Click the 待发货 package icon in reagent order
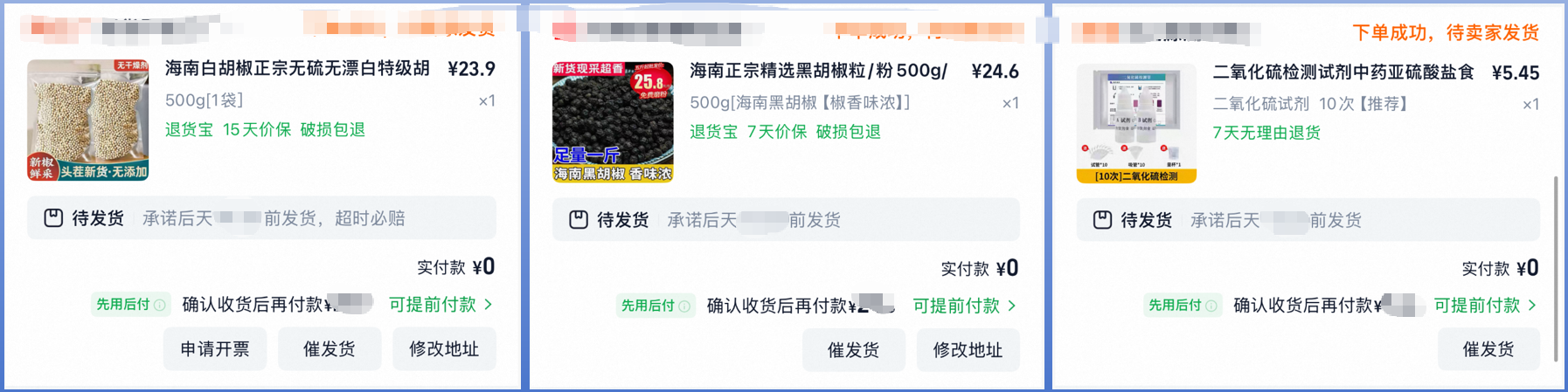 (1103, 220)
